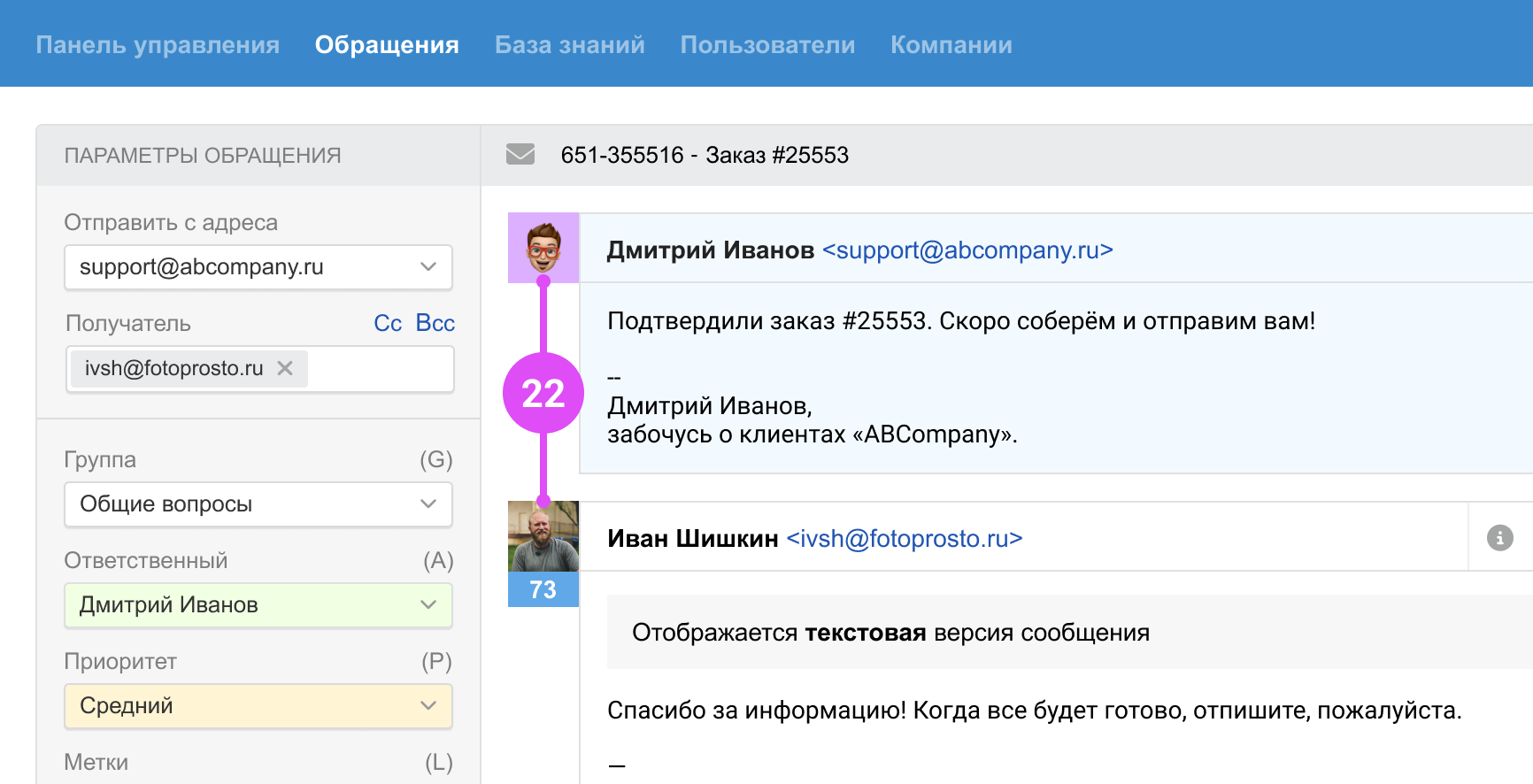Click Dmitry Ivanov's cartoon avatar

[x=543, y=248]
